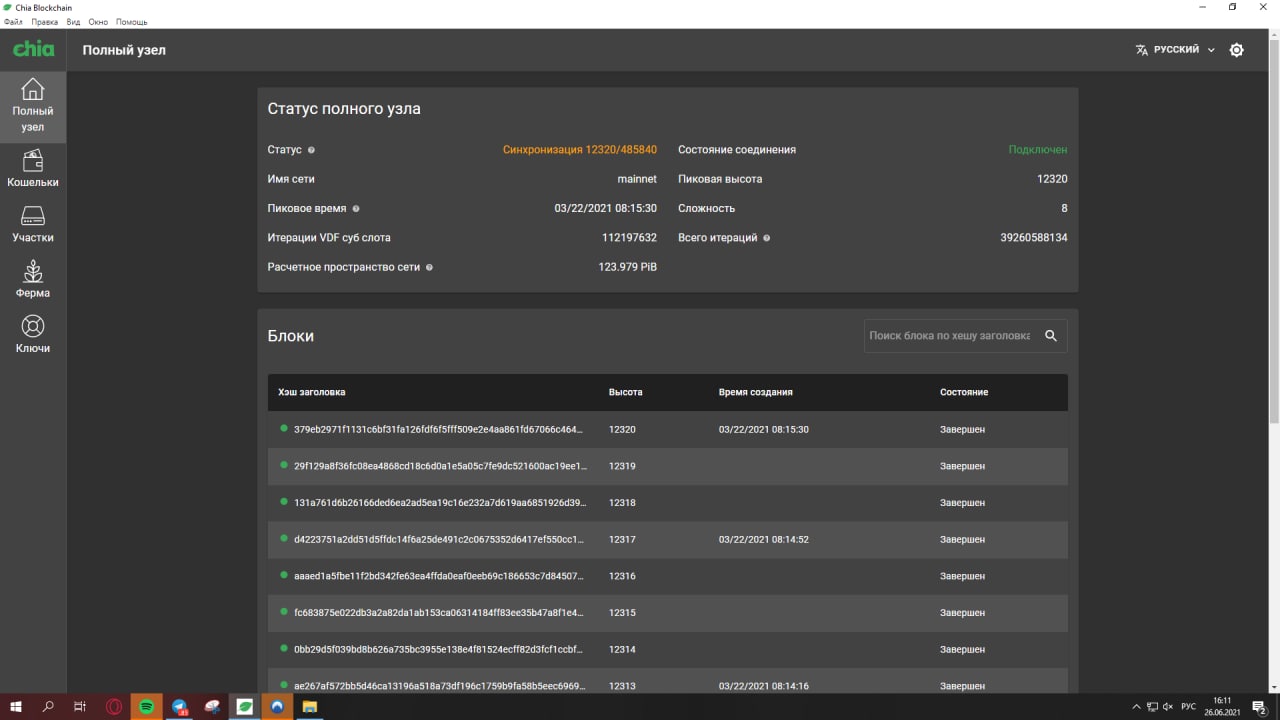Open the Windows Start menu
The image size is (1280, 720).
click(x=16, y=707)
